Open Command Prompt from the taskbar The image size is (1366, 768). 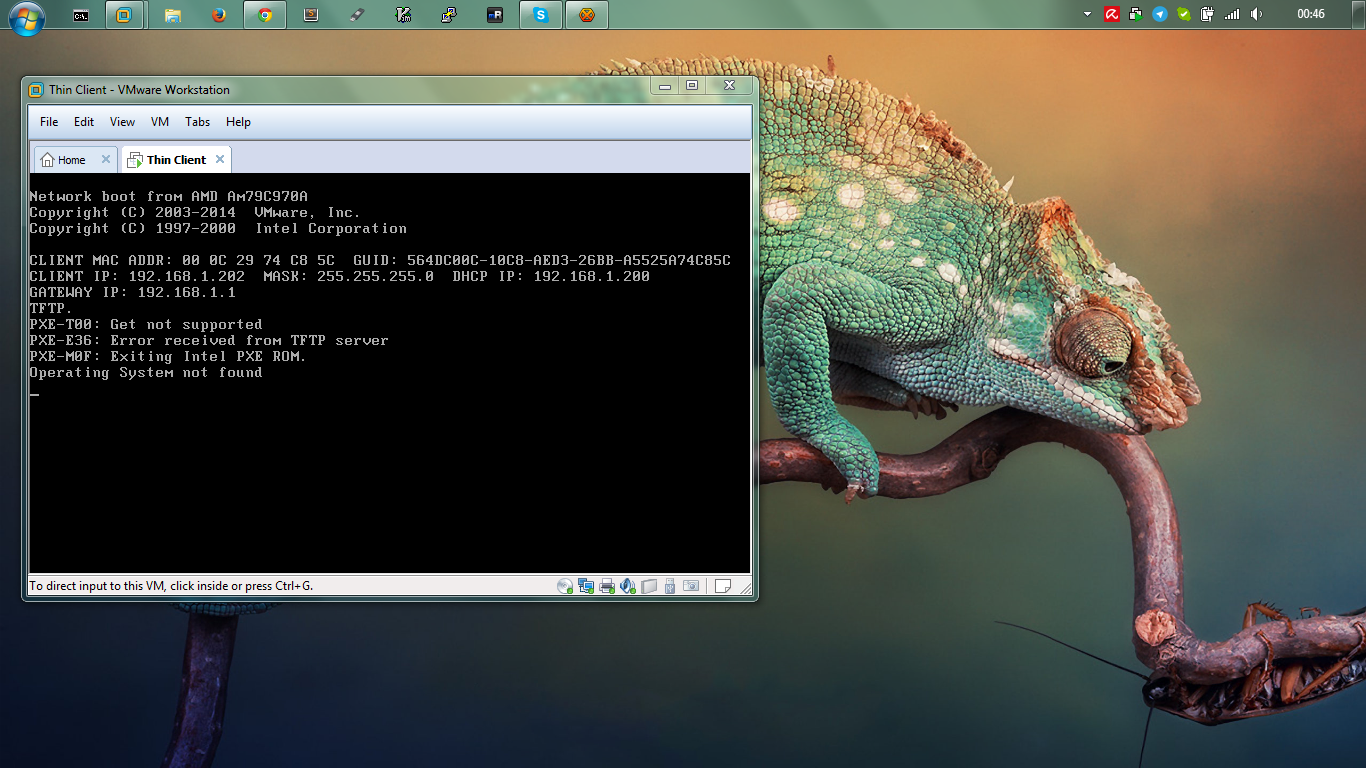pyautogui.click(x=81, y=15)
